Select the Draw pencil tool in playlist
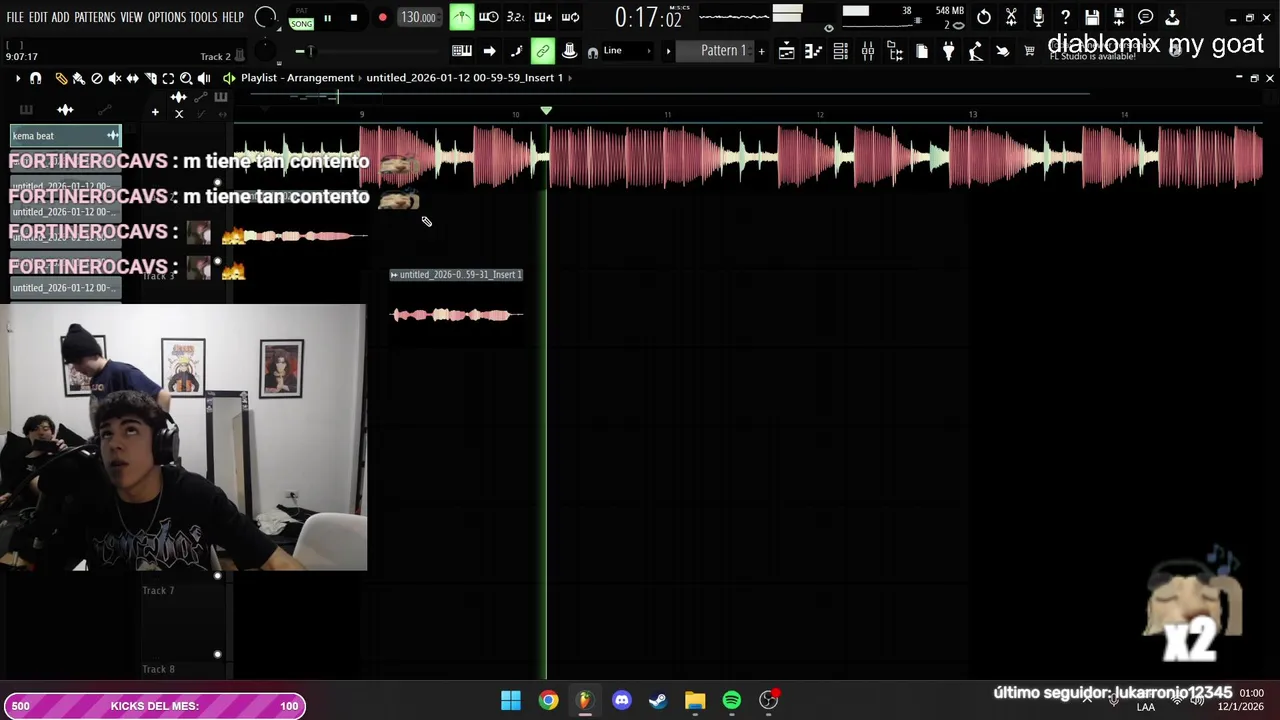This screenshot has width=1280, height=720. tap(61, 78)
